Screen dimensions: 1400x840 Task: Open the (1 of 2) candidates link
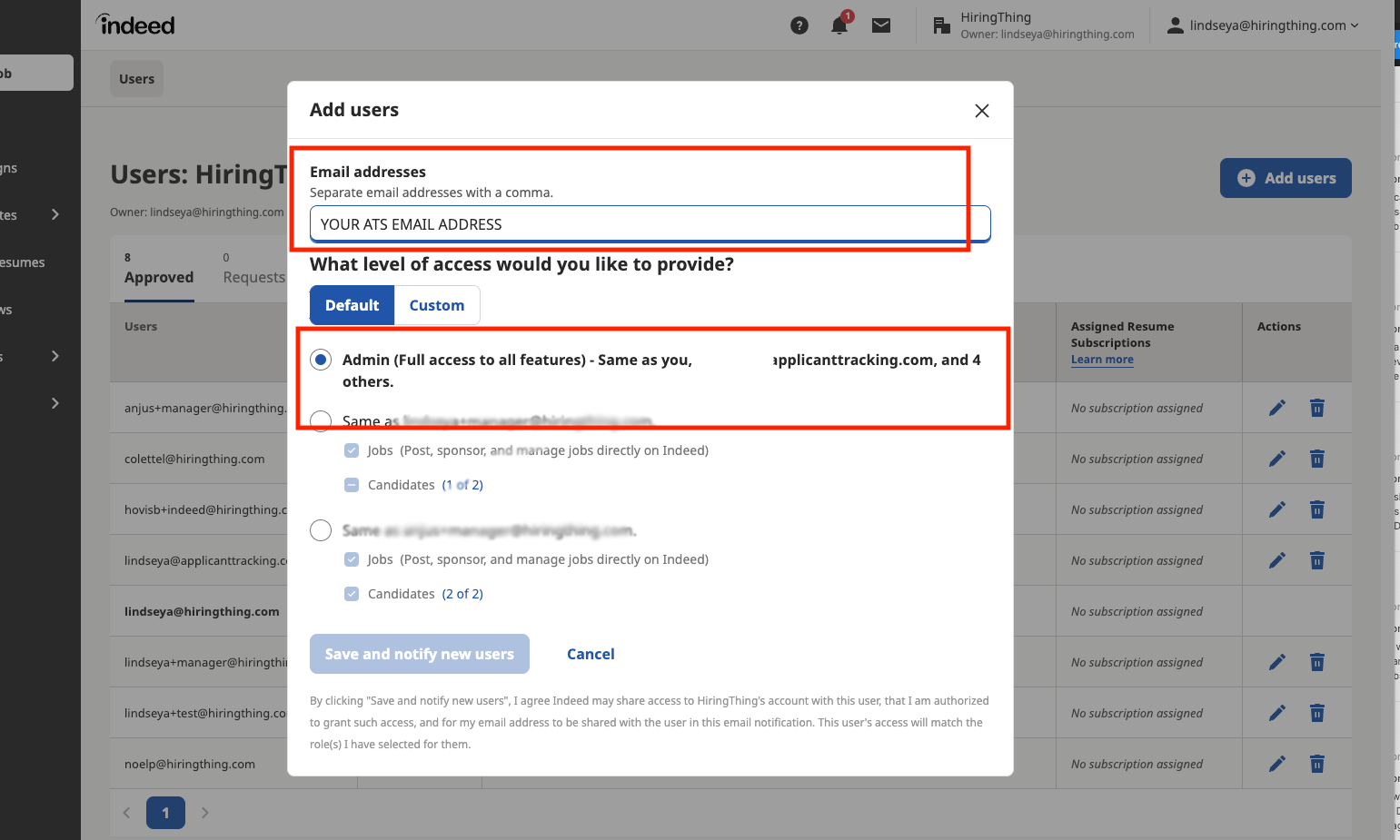(462, 485)
